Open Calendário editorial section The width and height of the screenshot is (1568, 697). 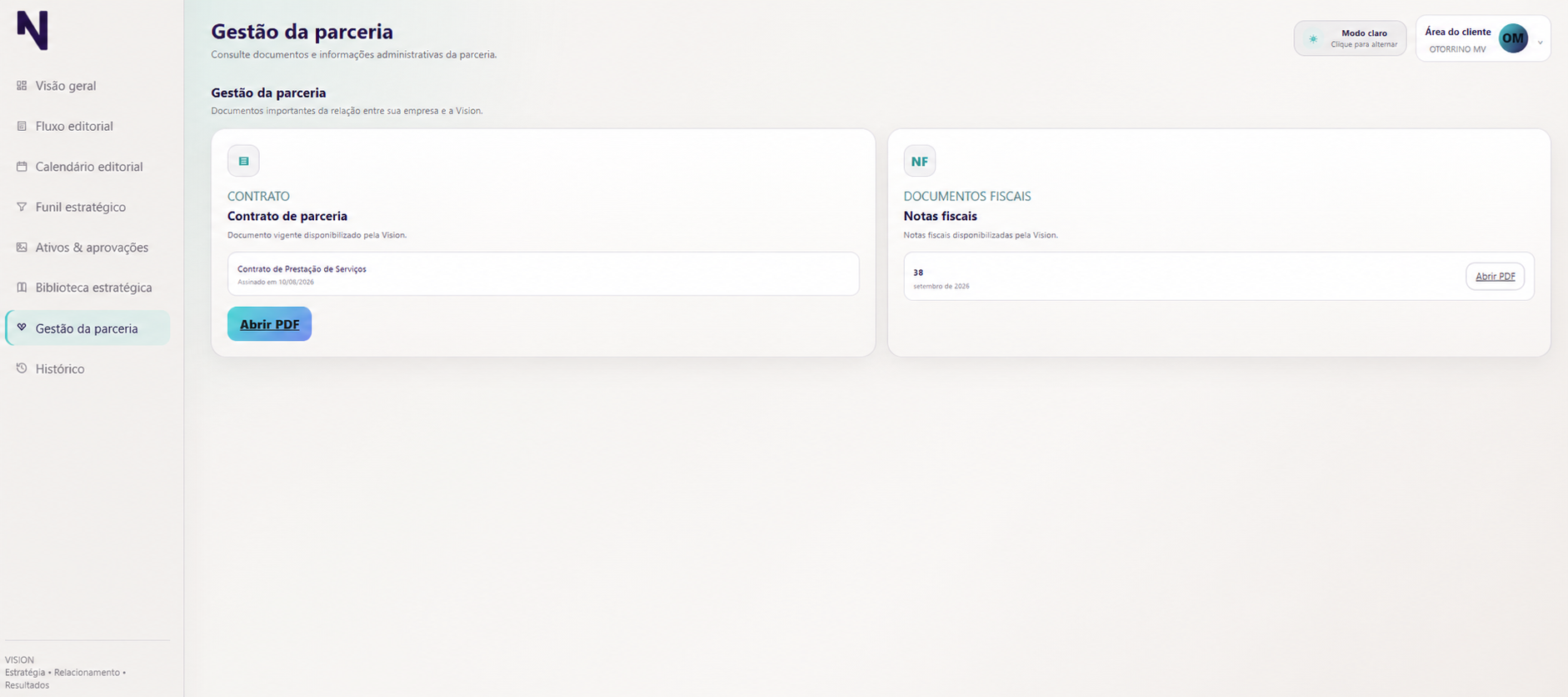click(x=87, y=167)
